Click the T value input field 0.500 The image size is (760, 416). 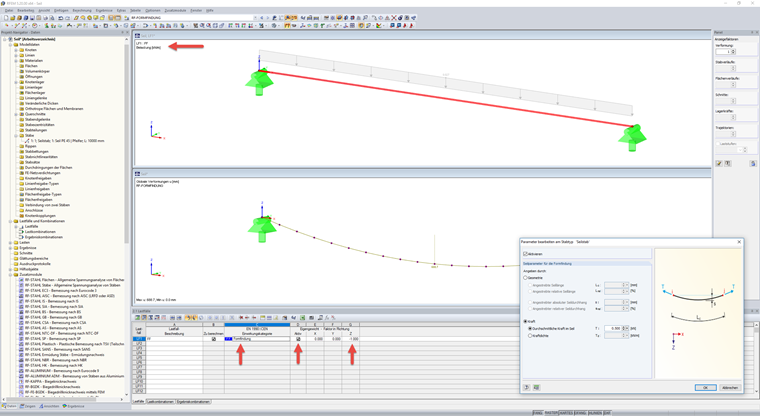pyautogui.click(x=614, y=328)
